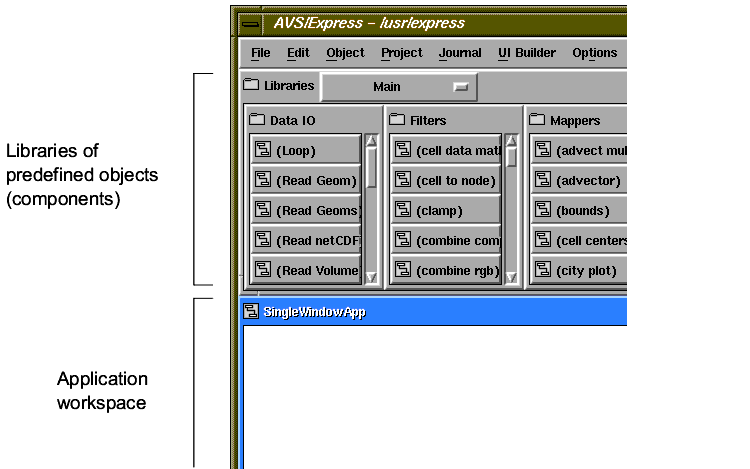
Task: Click the Read Geom object icon
Action: pyautogui.click(x=263, y=181)
